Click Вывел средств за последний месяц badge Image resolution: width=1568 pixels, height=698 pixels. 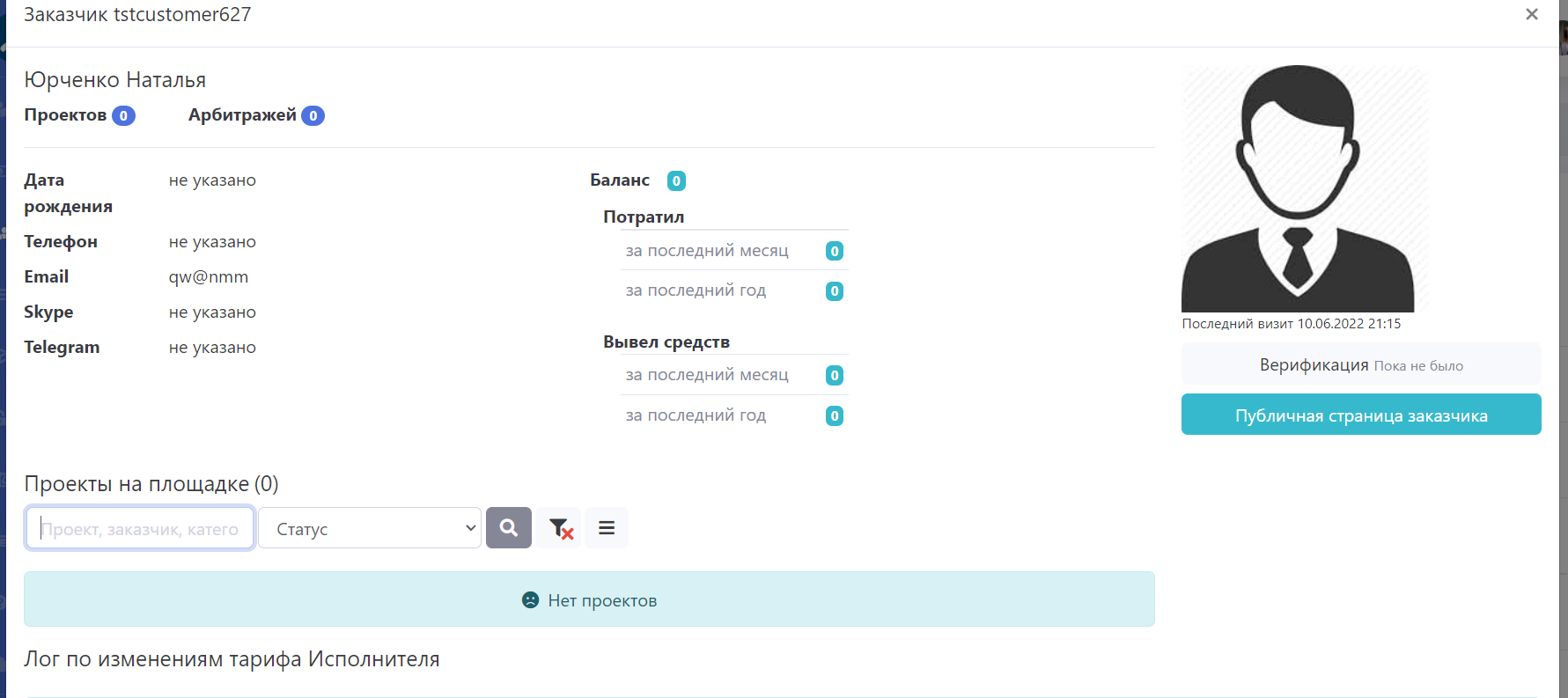tap(835, 376)
